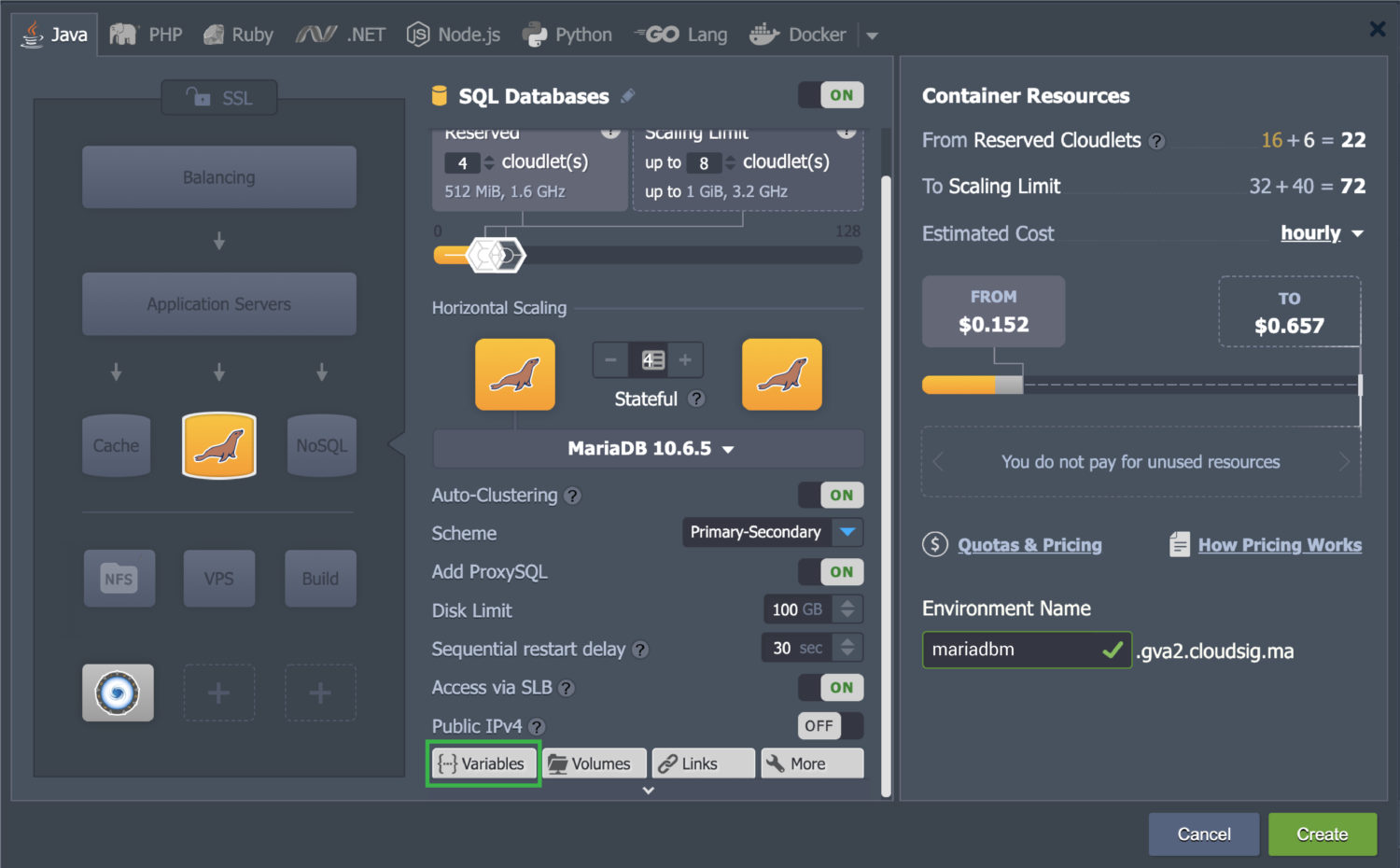Open the Links configuration panel
The height and width of the screenshot is (868, 1400).
(703, 763)
